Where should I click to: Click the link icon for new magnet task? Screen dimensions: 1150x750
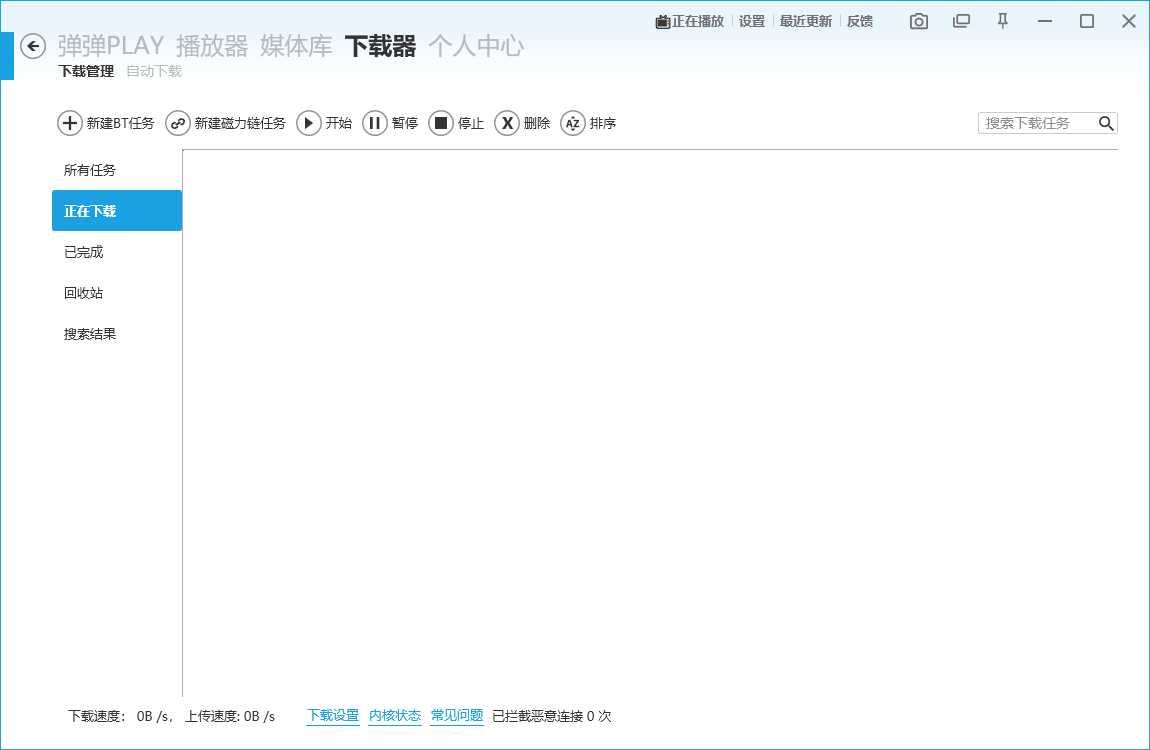tap(177, 123)
